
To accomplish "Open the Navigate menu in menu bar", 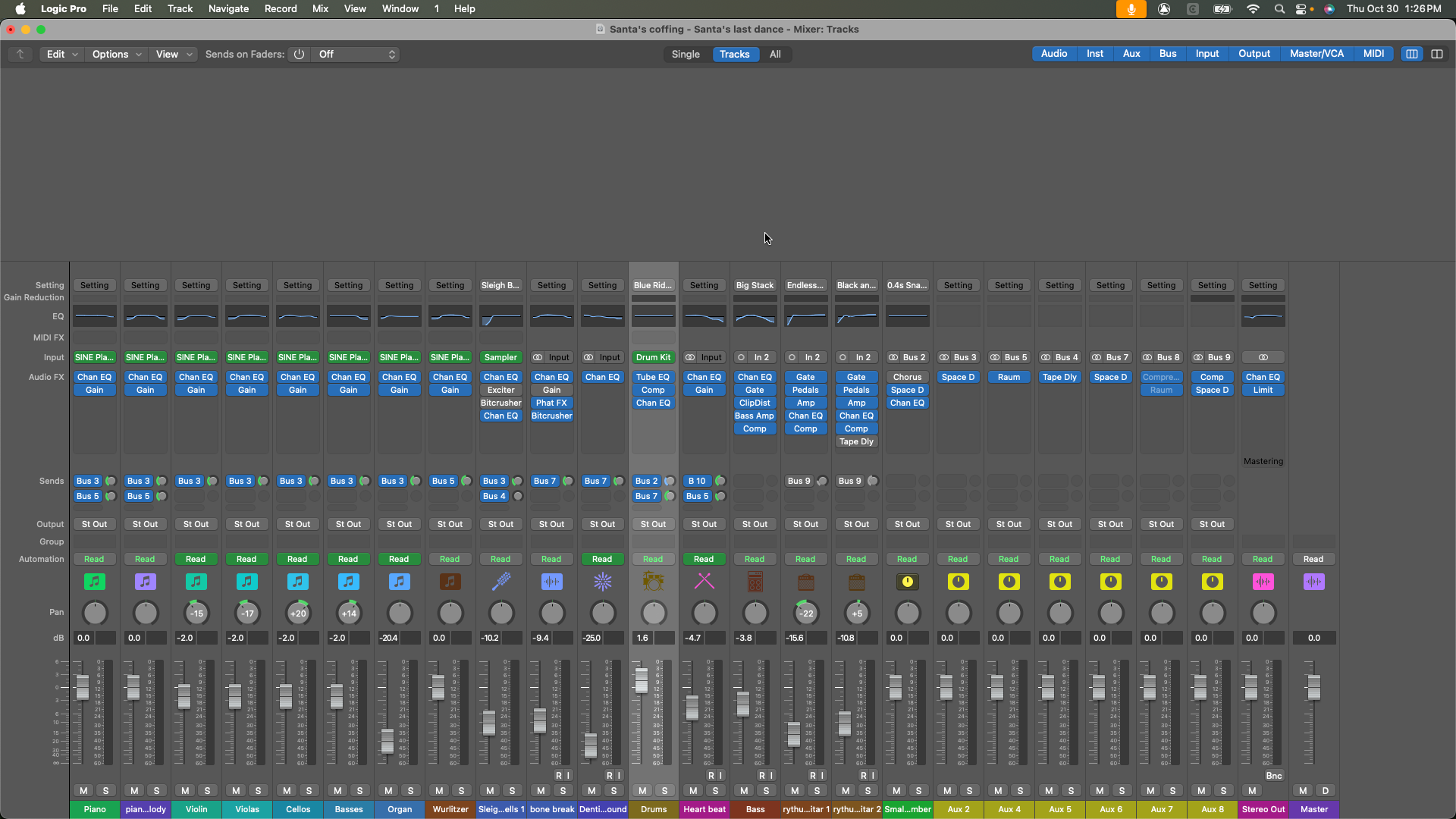I will coord(228,8).
